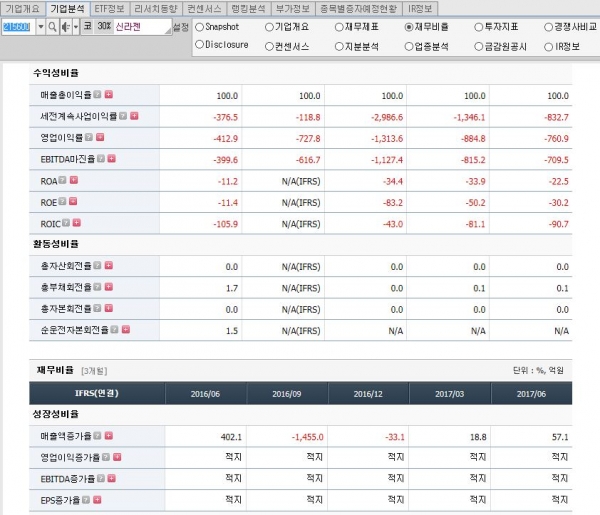Screen dimensions: 600x515
Task: Expand the red plus icon beside ROE
Action: (x=73, y=201)
